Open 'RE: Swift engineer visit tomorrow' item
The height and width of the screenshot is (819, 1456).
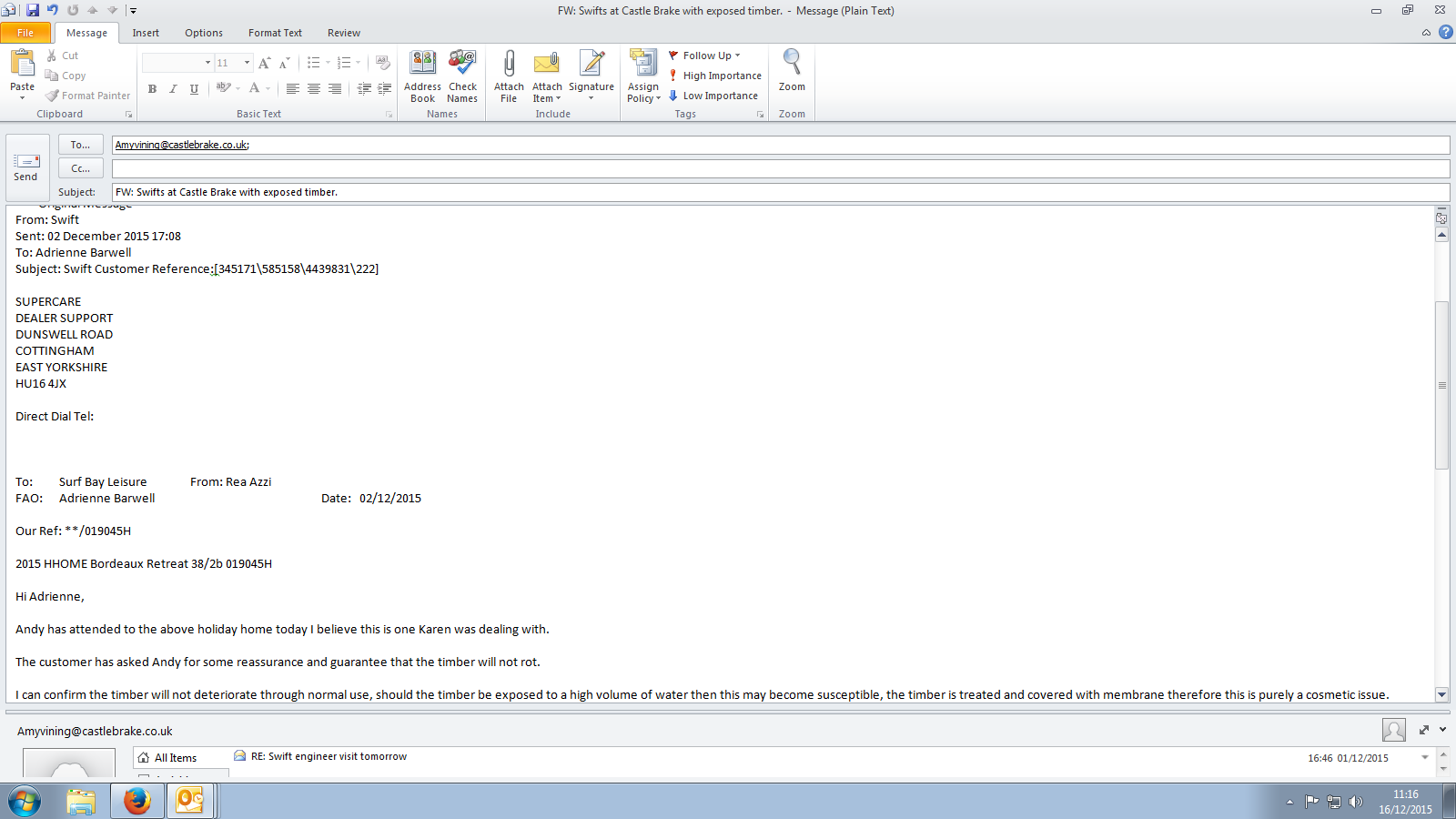[329, 756]
